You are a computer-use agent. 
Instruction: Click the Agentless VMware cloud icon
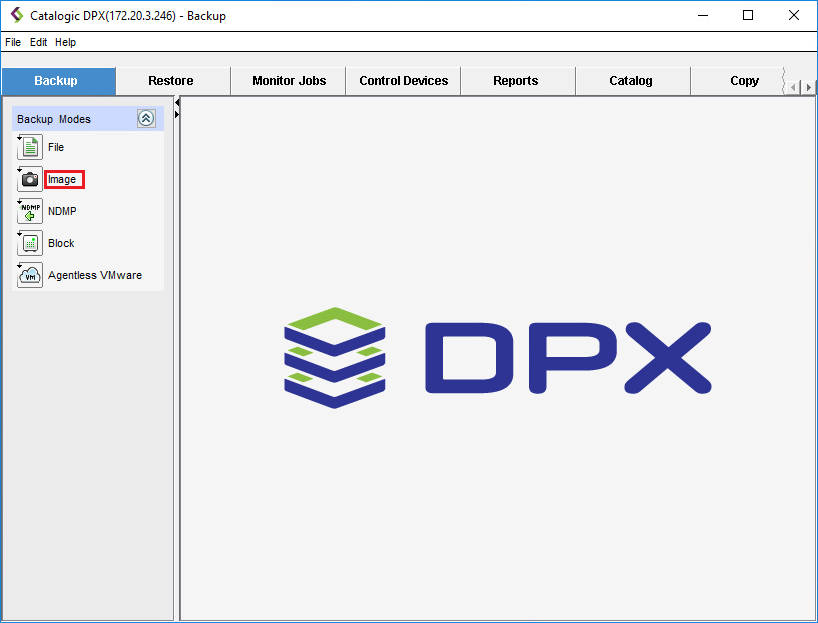click(30, 276)
